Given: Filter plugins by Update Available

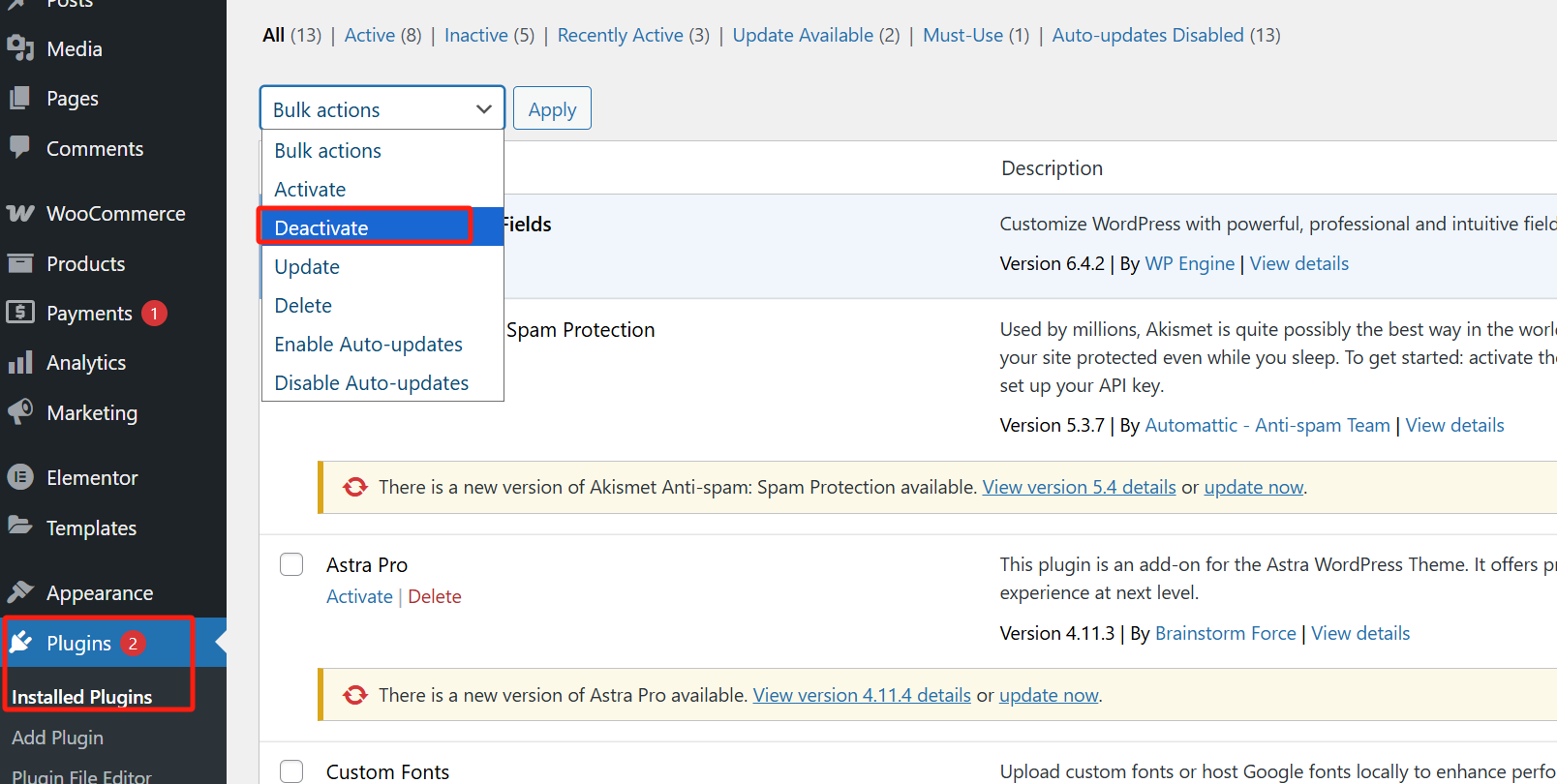Looking at the screenshot, I should point(803,35).
